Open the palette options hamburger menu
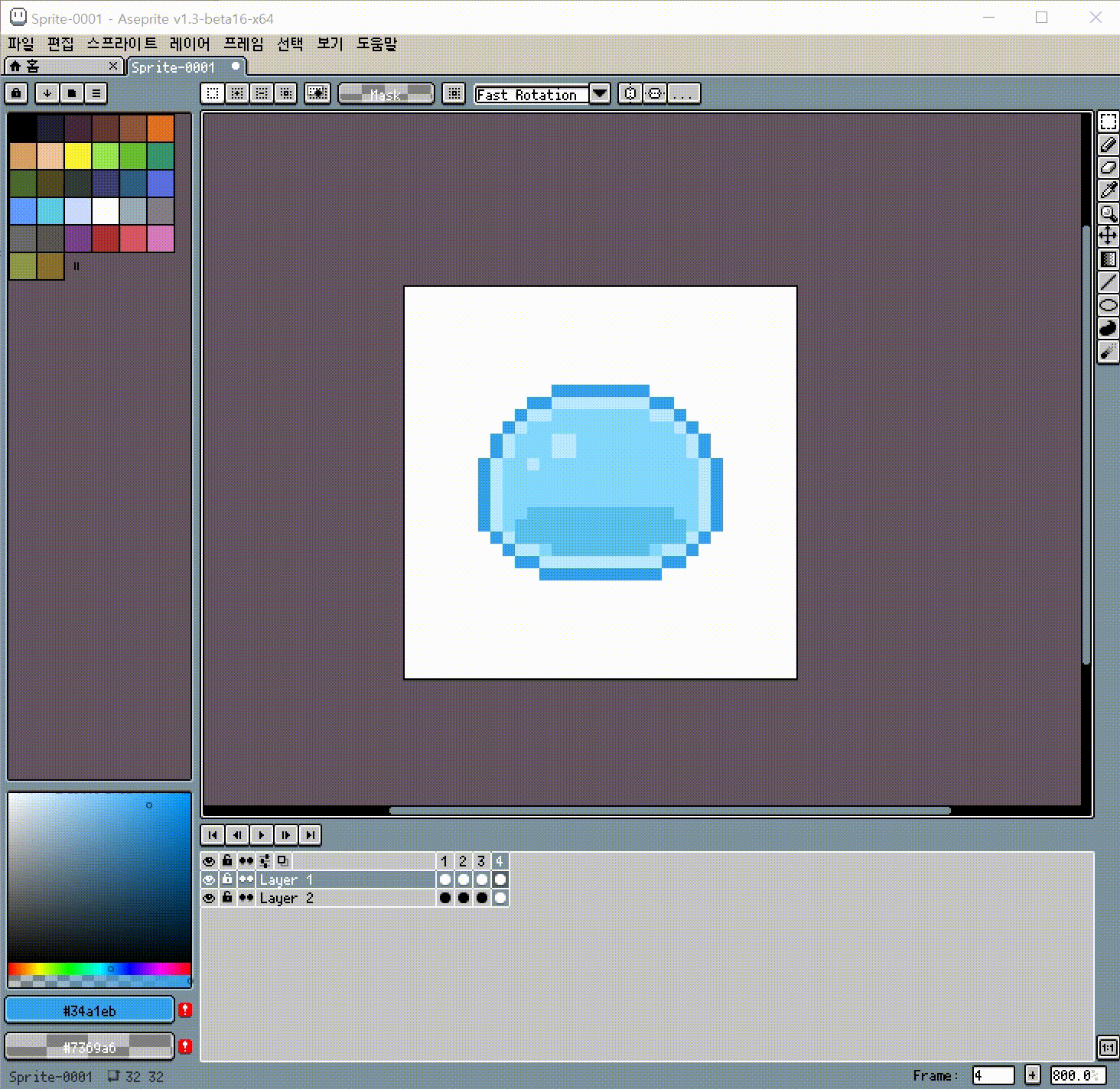 pos(96,93)
